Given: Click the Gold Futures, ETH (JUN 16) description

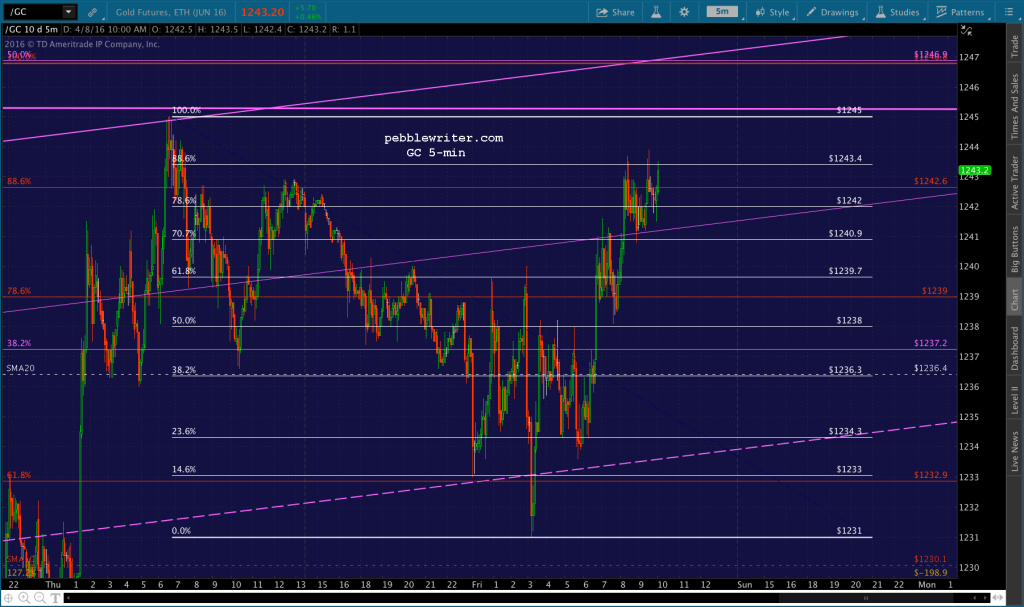Looking at the screenshot, I should coord(170,12).
